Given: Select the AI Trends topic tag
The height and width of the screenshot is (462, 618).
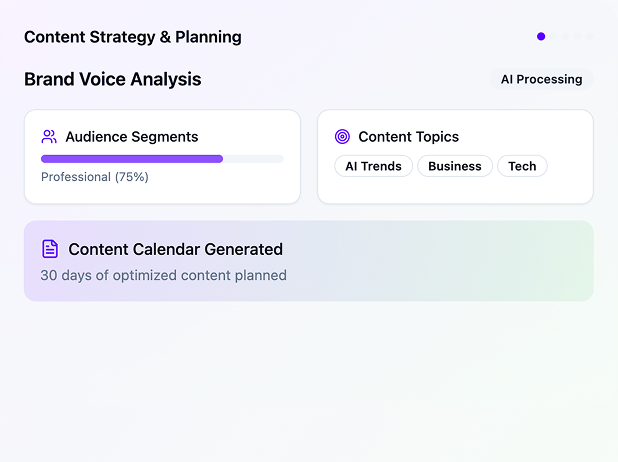Looking at the screenshot, I should pos(373,166).
